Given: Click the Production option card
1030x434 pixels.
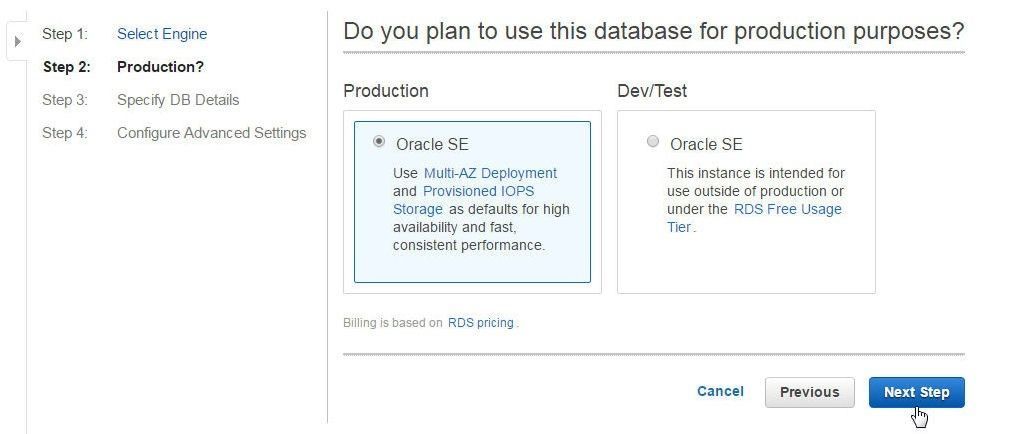Looking at the screenshot, I should pos(472,202).
